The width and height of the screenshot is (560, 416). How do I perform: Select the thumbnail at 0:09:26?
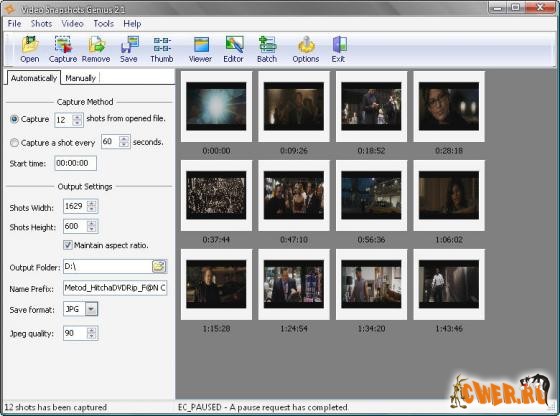[x=294, y=106]
